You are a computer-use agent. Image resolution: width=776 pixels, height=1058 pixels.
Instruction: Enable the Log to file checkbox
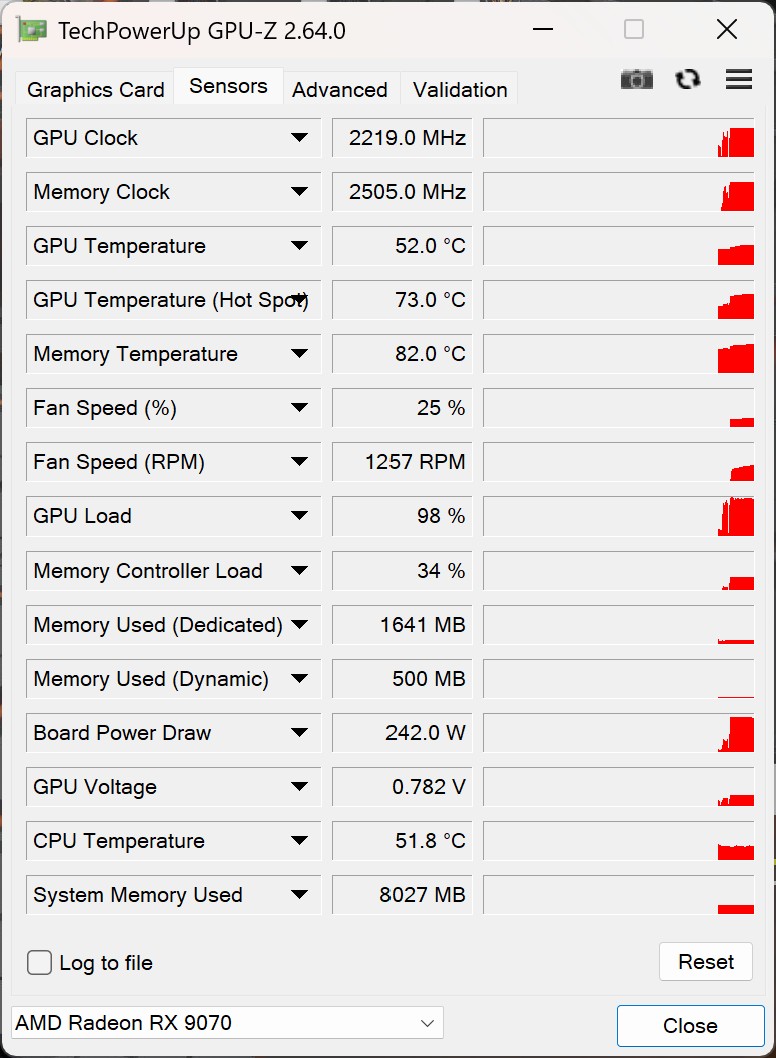(x=40, y=963)
